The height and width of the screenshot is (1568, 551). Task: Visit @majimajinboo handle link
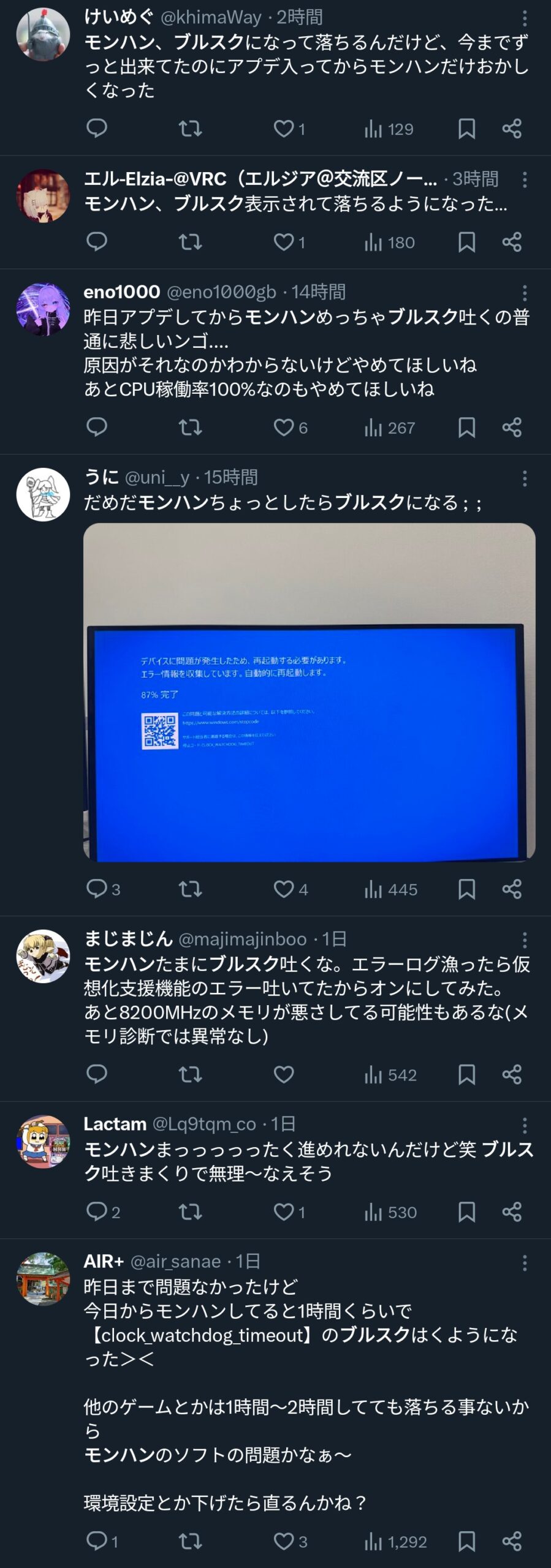[242, 939]
